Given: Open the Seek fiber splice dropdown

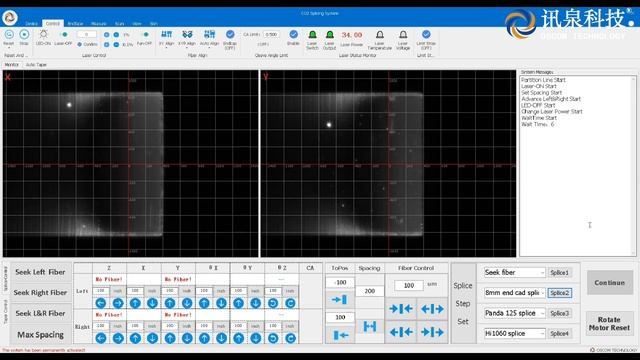Looking at the screenshot, I should pyautogui.click(x=542, y=273).
